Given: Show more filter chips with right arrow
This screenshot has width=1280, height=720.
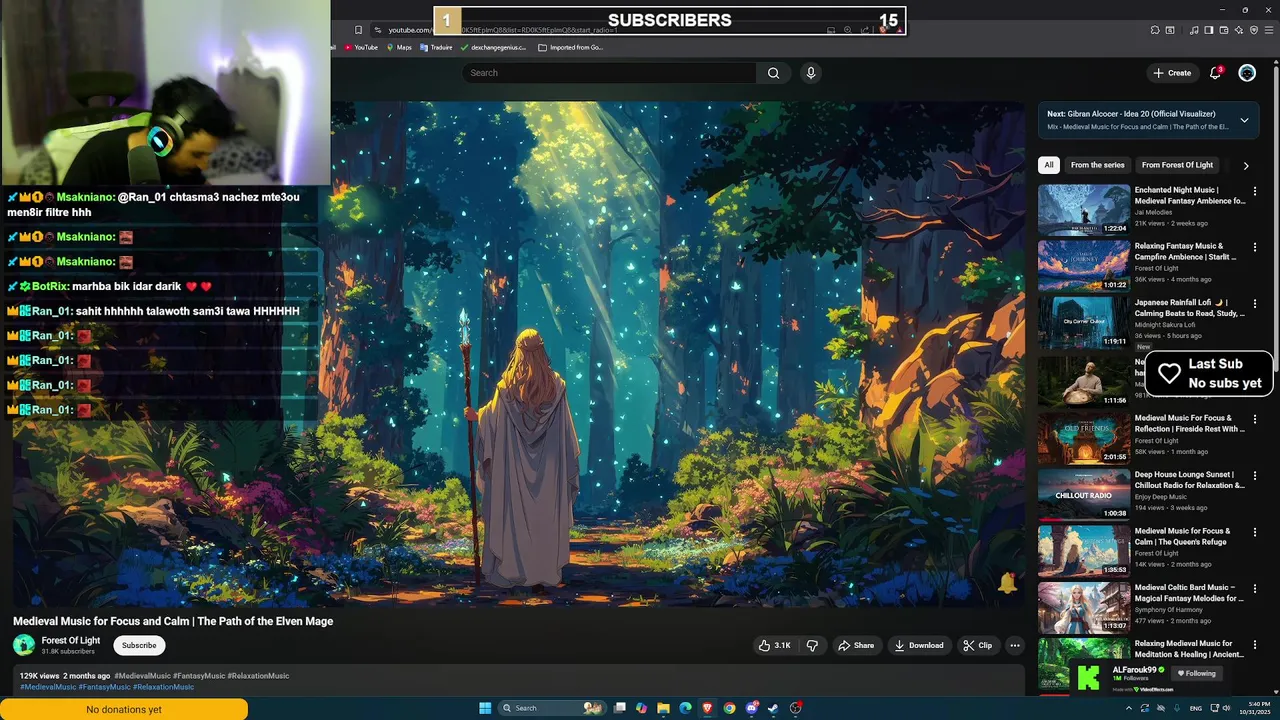Looking at the screenshot, I should pyautogui.click(x=1246, y=166).
